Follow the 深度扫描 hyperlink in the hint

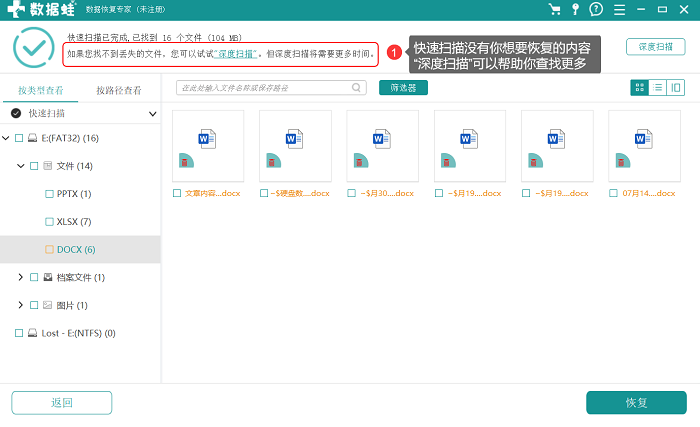[x=235, y=54]
